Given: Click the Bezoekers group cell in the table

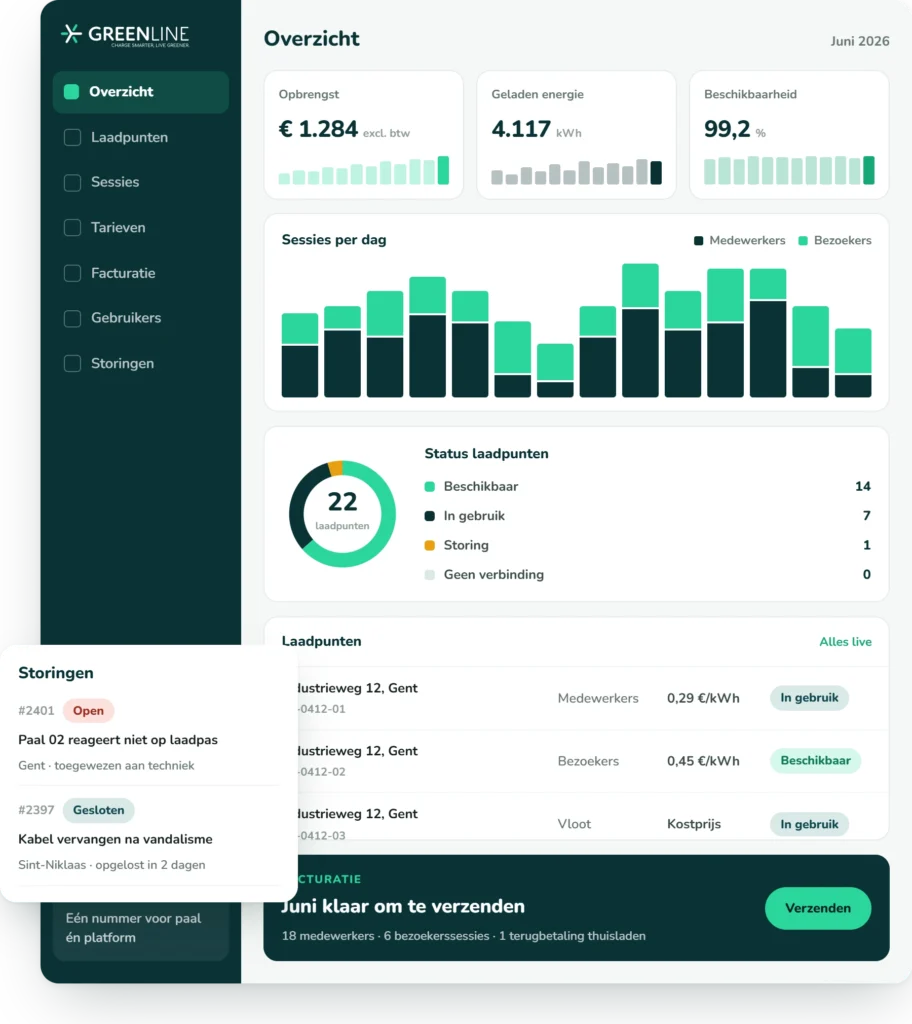Looking at the screenshot, I should (x=589, y=761).
